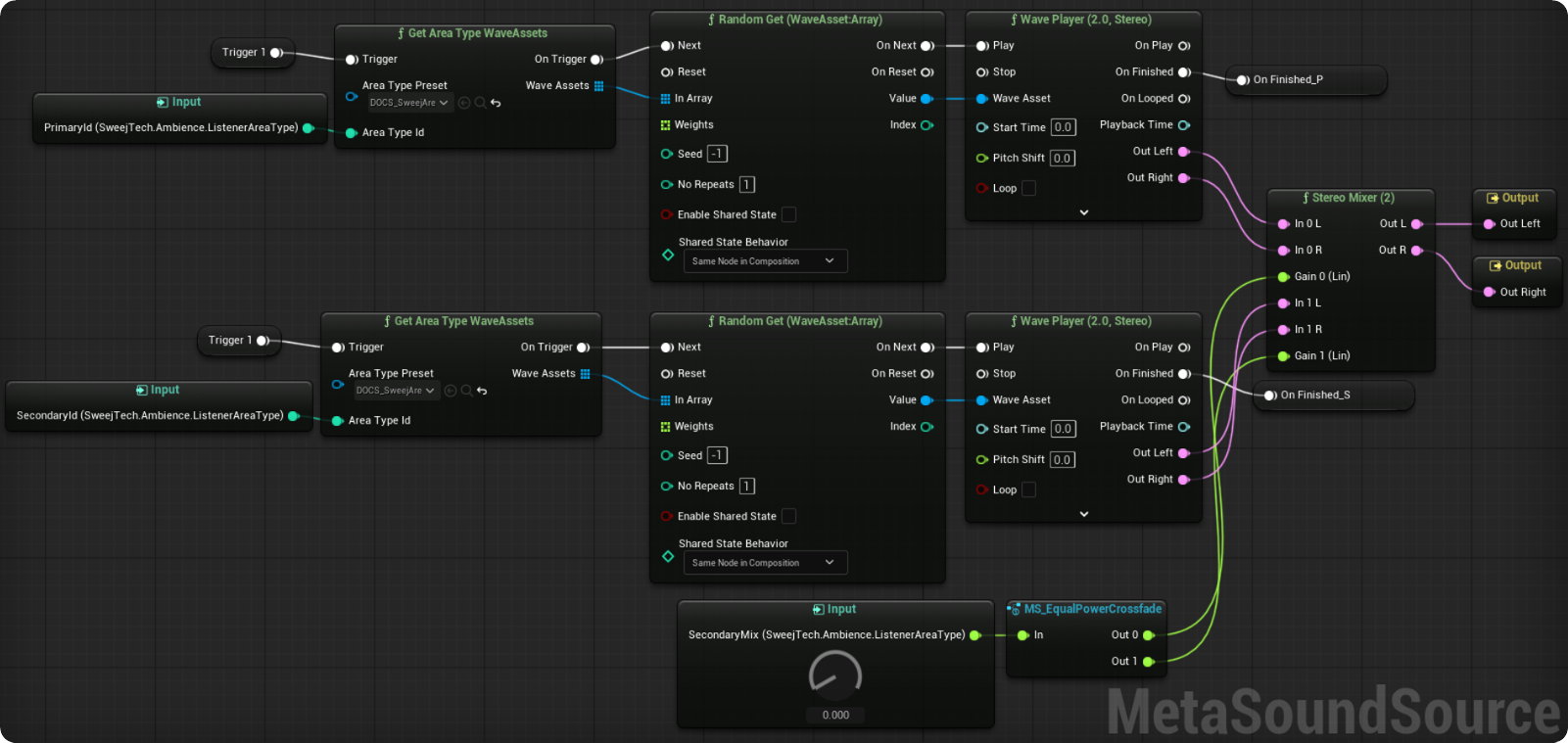Click the SecondaryId input node output pin

(x=294, y=416)
